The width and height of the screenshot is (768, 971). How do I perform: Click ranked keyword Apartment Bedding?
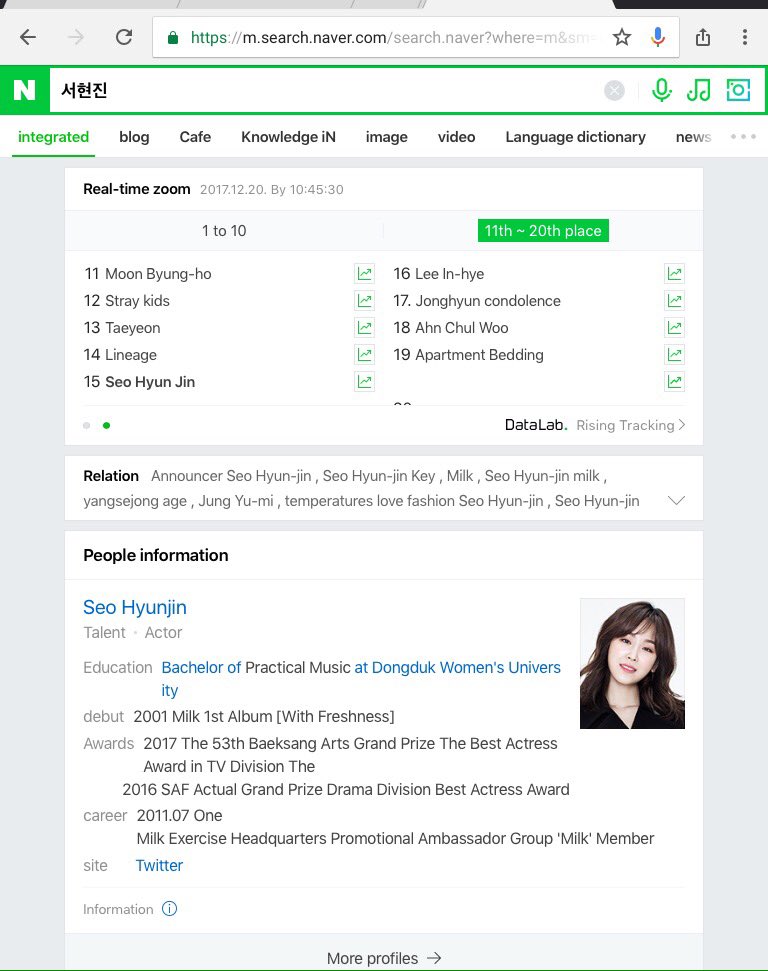click(479, 355)
